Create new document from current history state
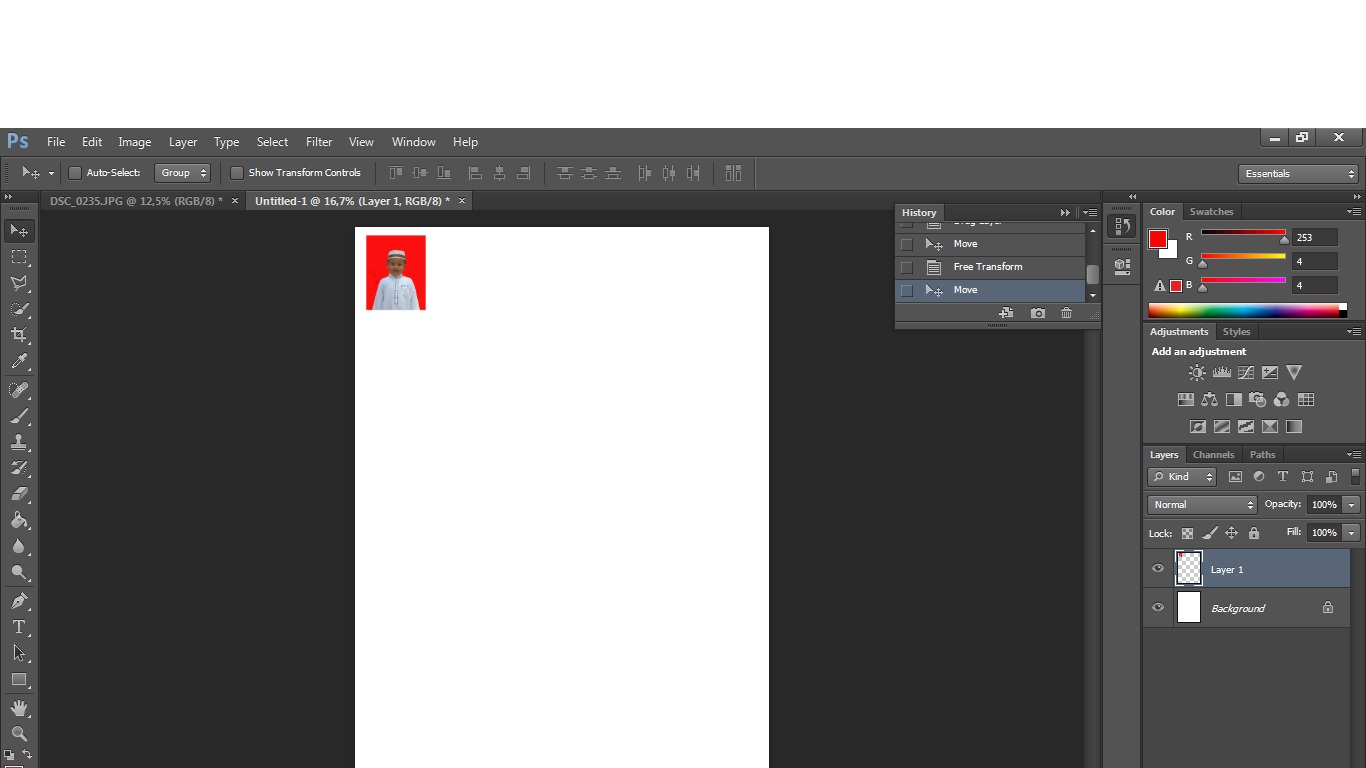Screen dimensions: 1366x768 tap(1006, 313)
